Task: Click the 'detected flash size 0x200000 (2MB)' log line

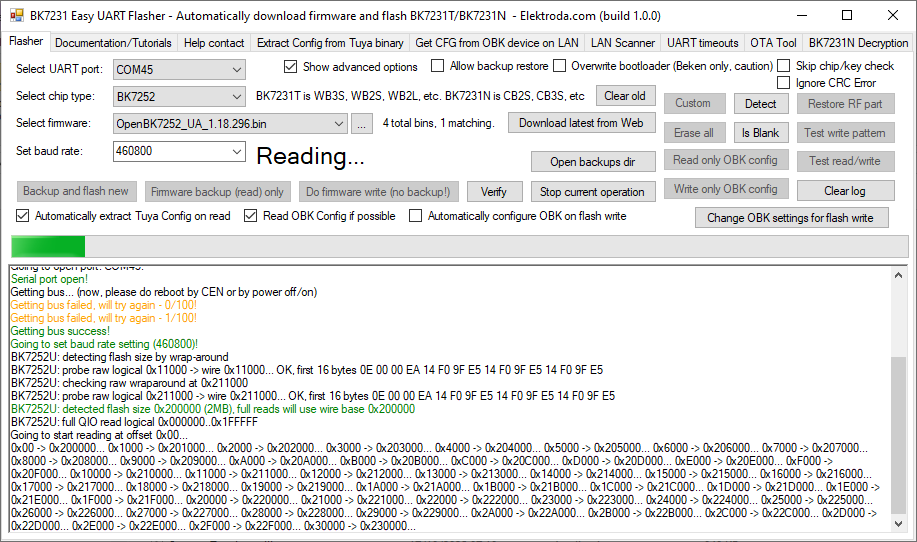Action: pos(213,409)
